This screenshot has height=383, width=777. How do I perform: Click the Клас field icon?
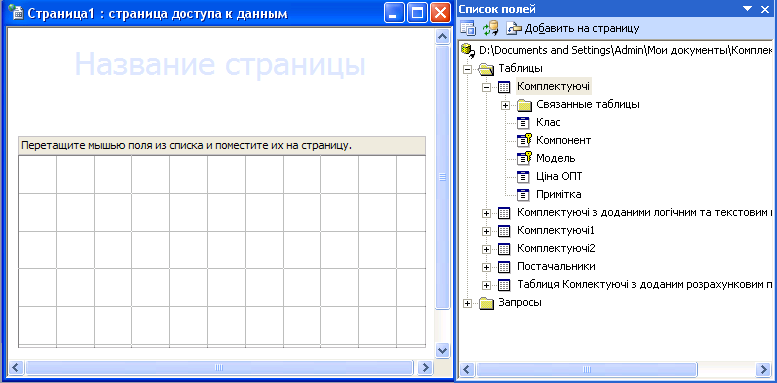point(523,123)
